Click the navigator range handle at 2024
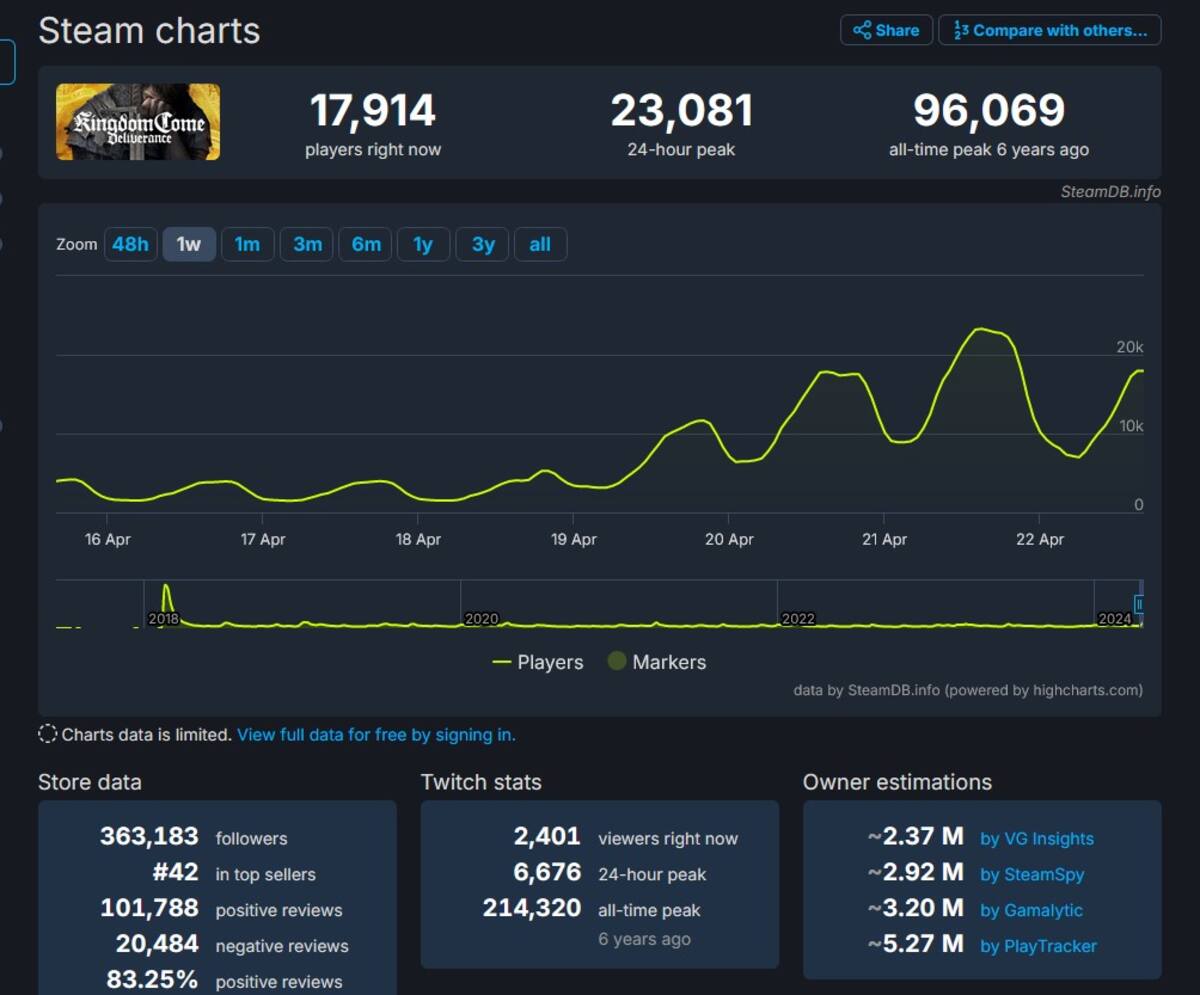 pyautogui.click(x=1139, y=604)
